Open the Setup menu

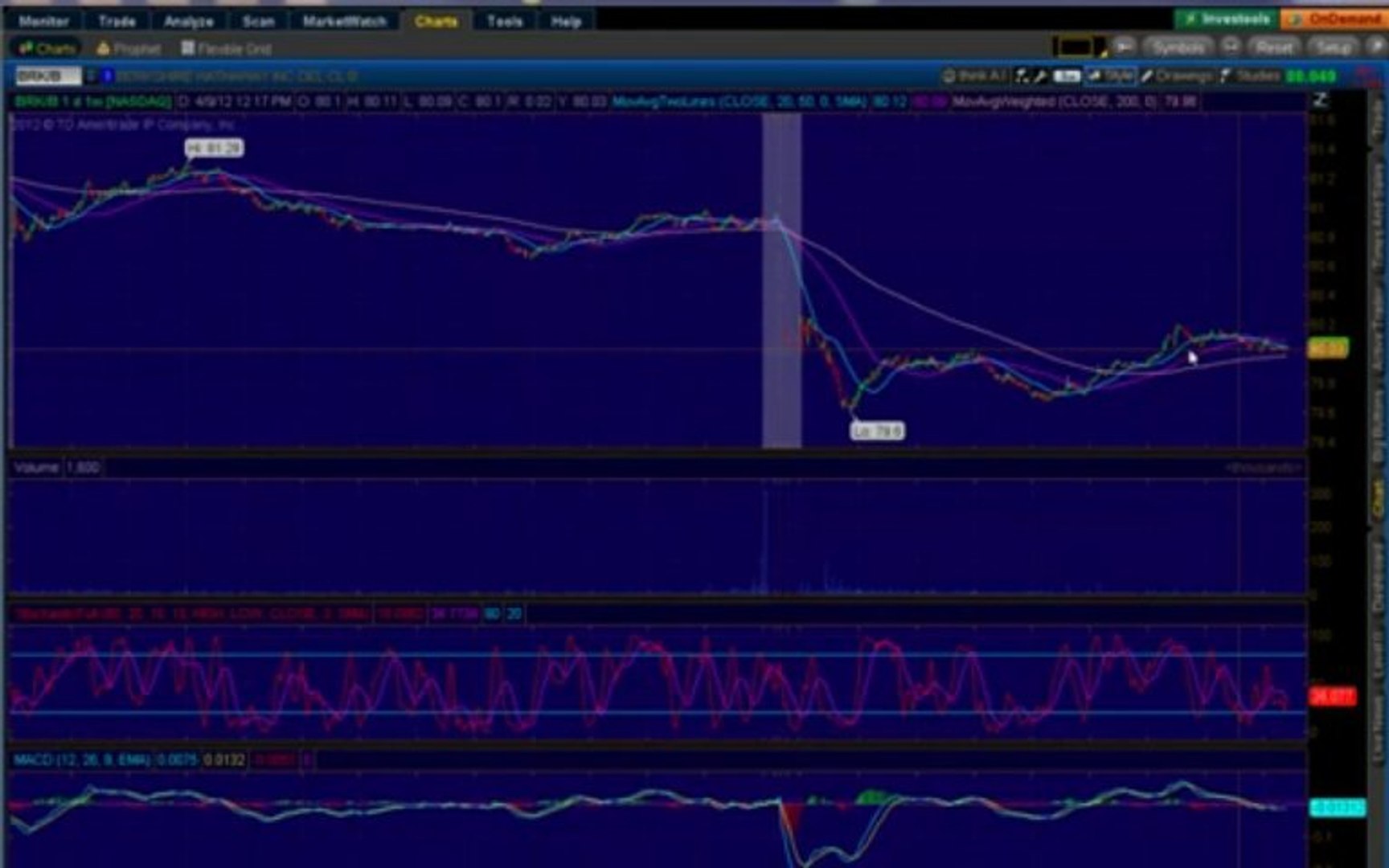(x=1334, y=47)
